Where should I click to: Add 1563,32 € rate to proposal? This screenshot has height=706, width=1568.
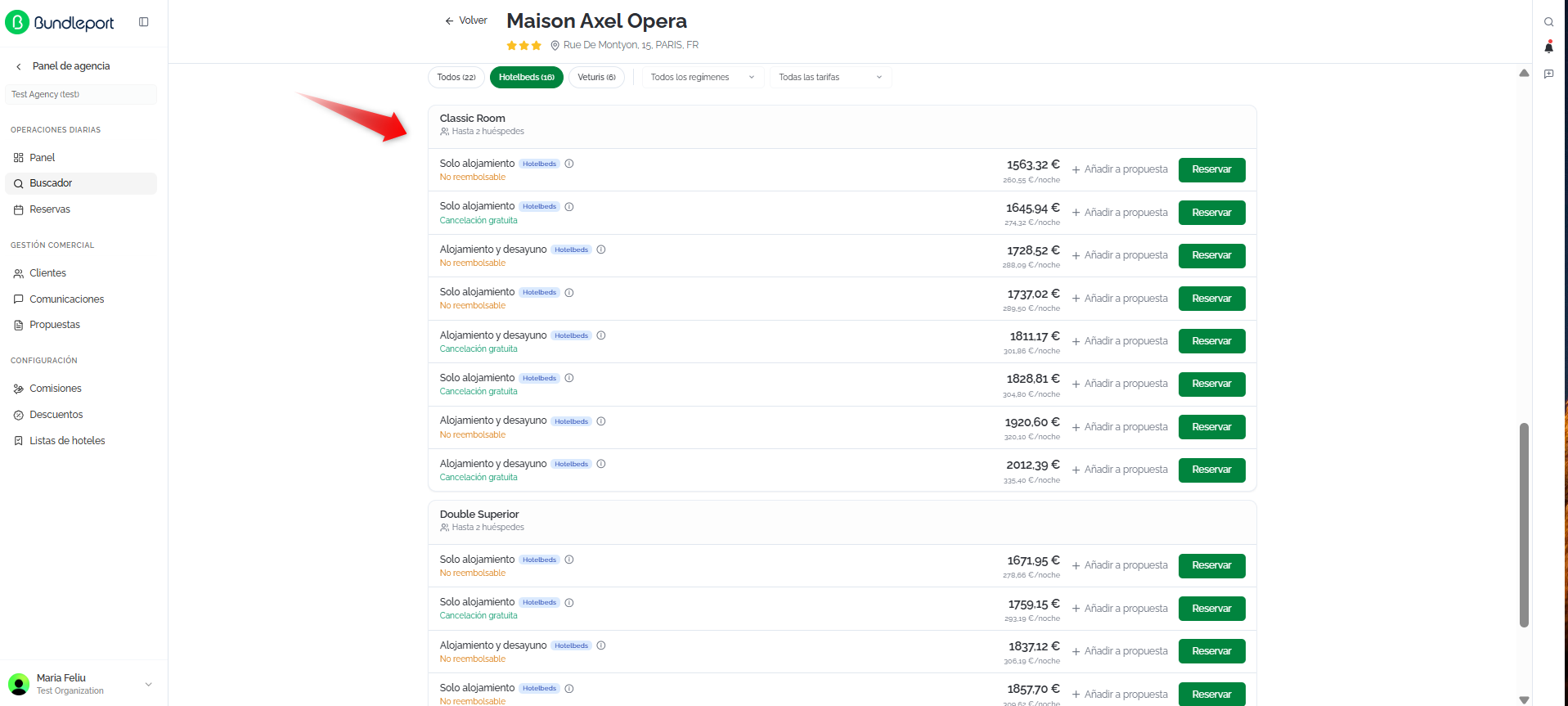coord(1120,169)
